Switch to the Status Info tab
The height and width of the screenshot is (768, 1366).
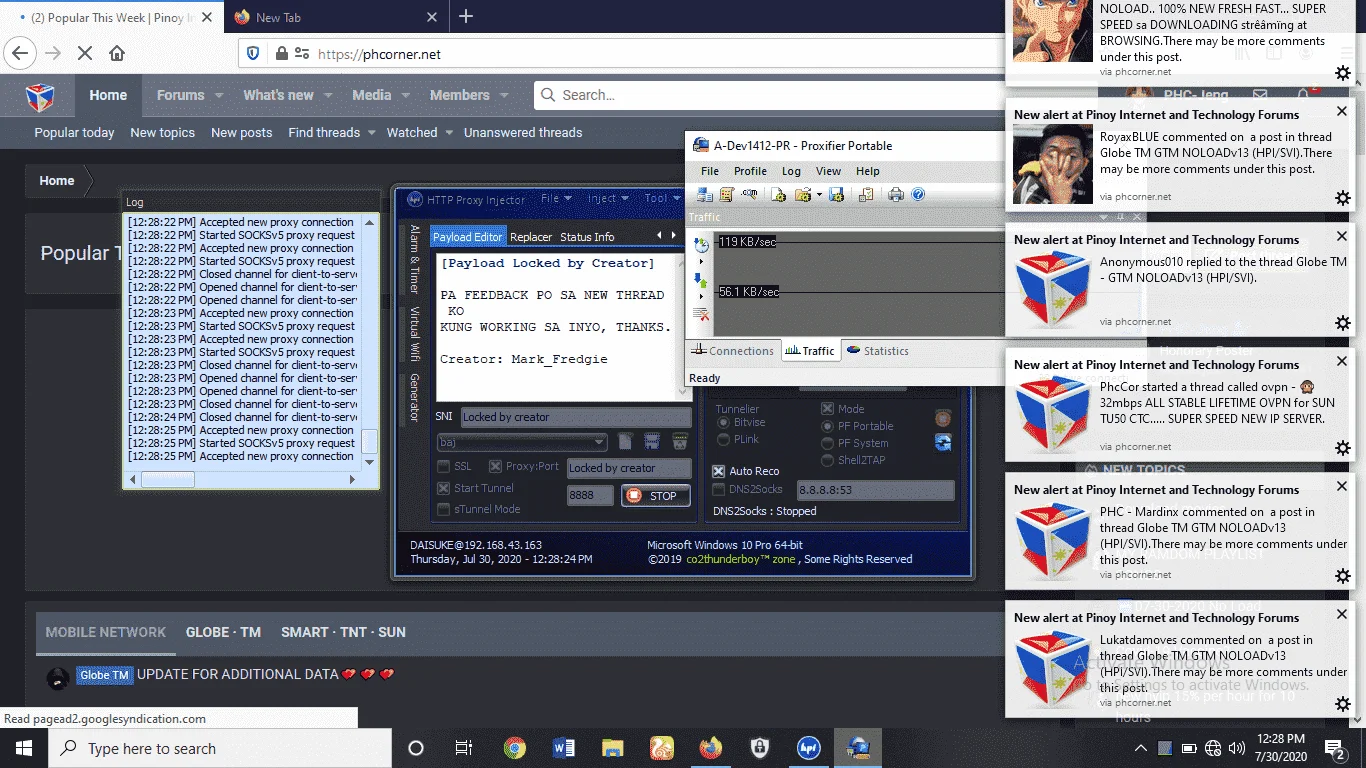587,237
